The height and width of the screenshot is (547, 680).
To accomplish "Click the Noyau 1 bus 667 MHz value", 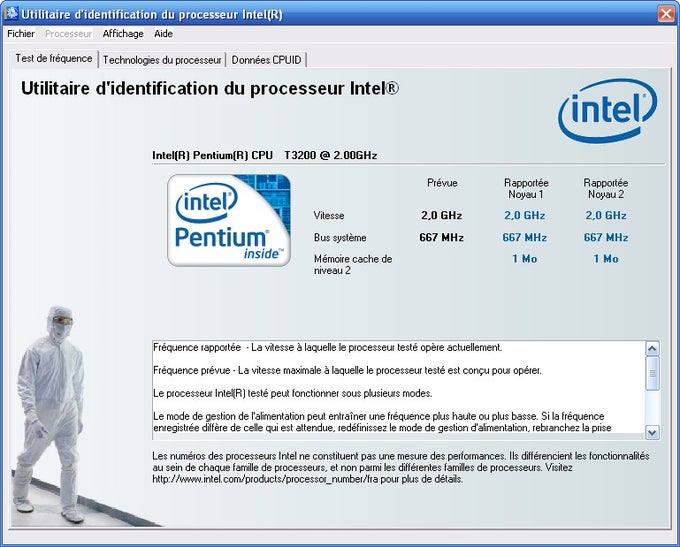I will pos(525,238).
